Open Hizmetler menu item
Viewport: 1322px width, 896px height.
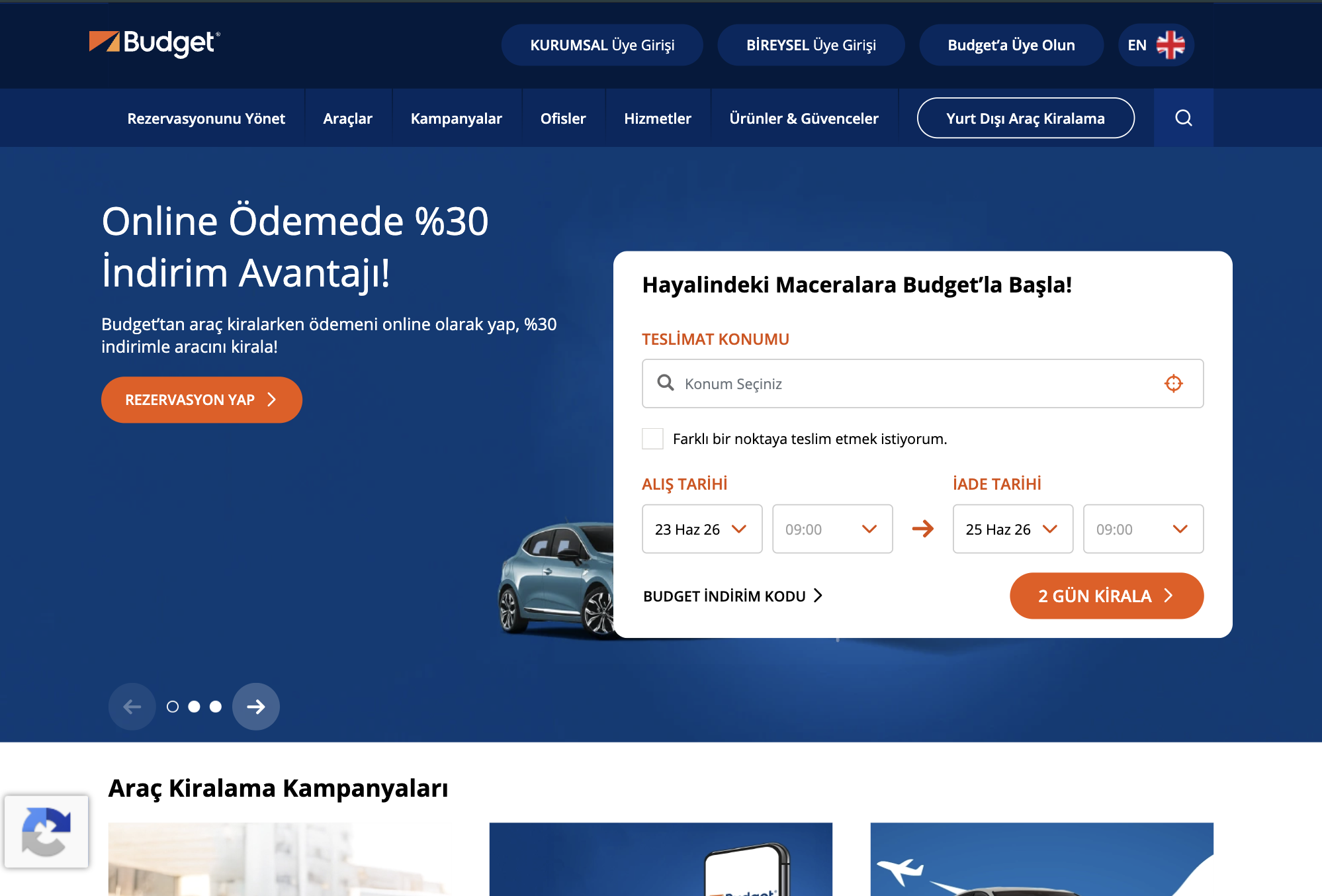point(658,118)
